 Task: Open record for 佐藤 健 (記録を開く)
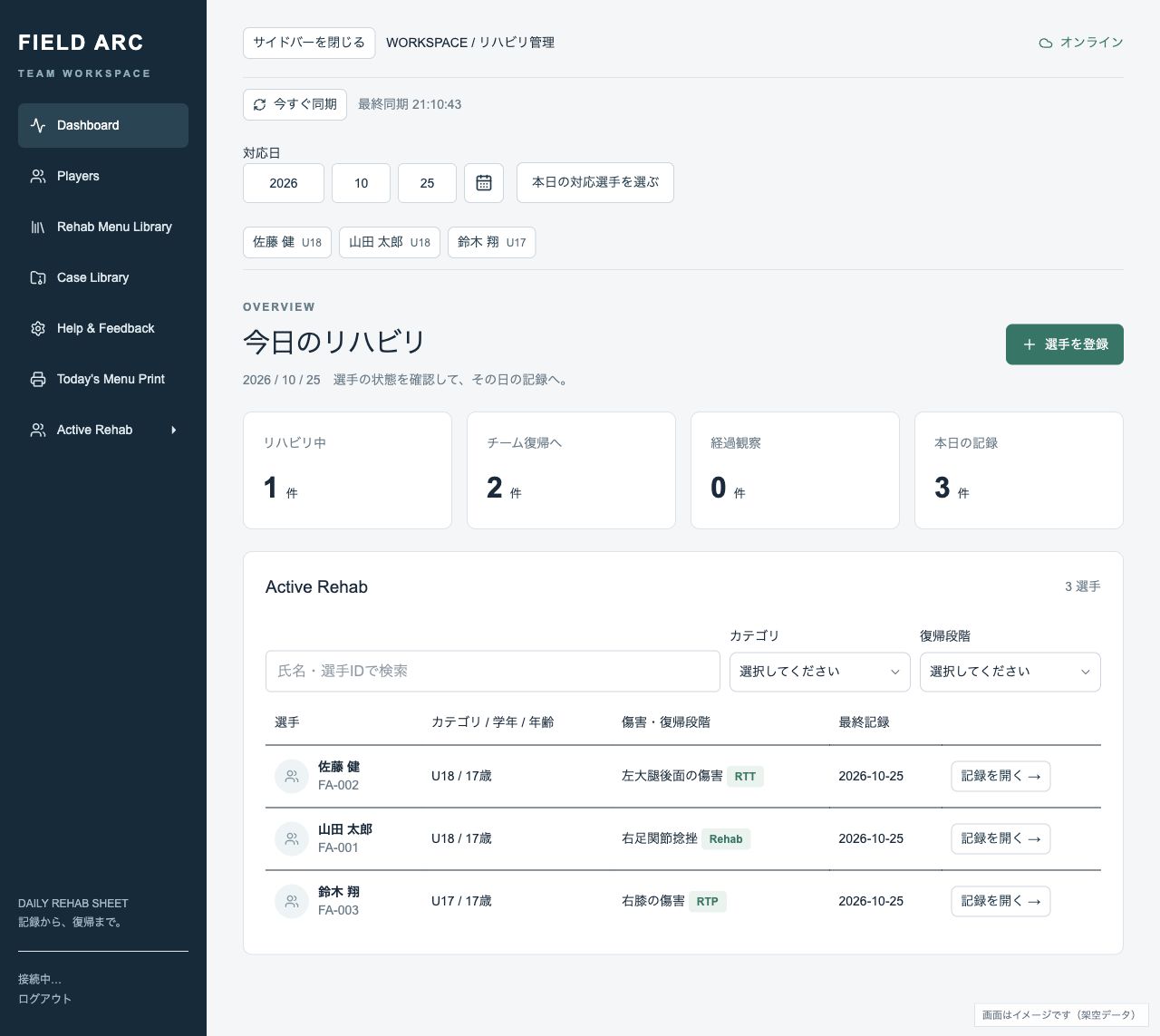point(1000,776)
